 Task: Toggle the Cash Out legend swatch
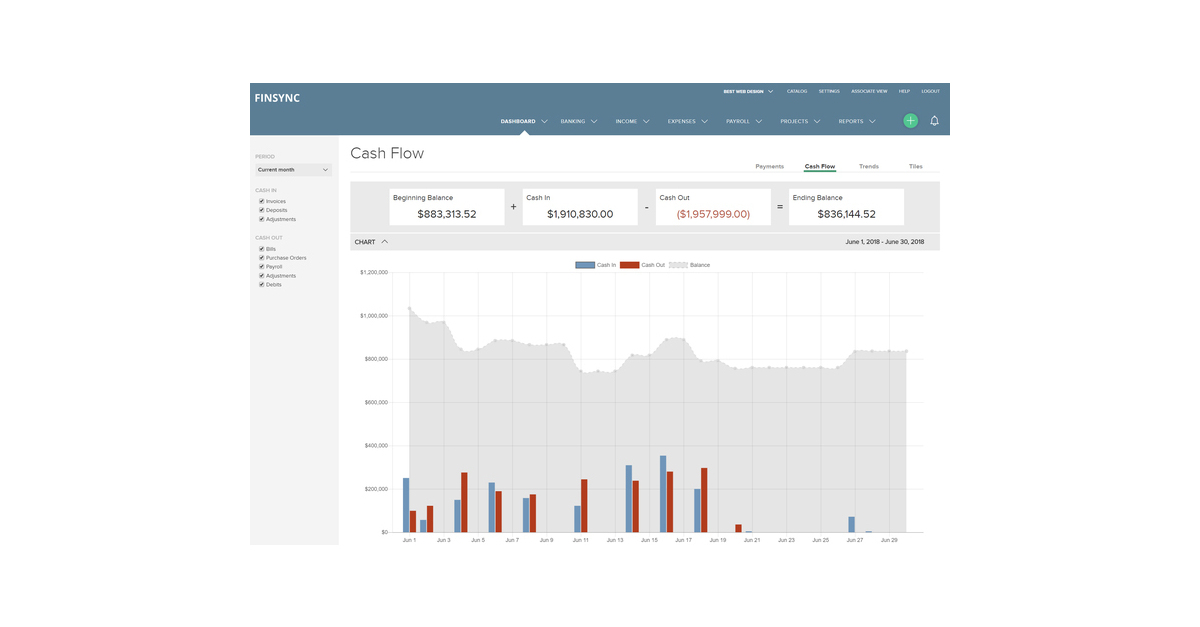coord(631,264)
